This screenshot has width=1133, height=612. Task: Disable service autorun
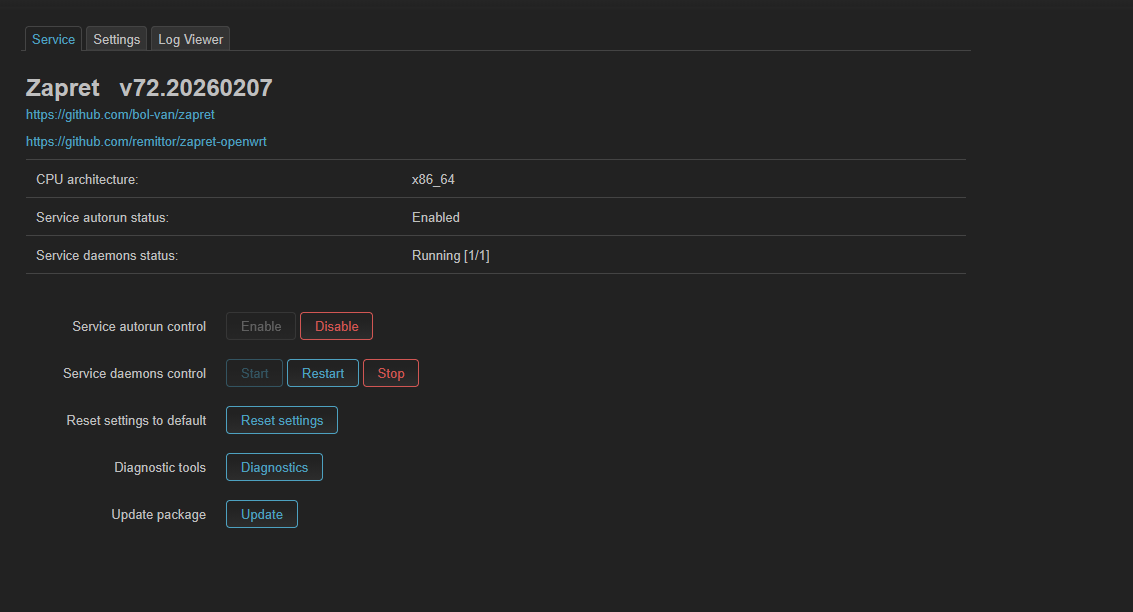click(x=337, y=326)
